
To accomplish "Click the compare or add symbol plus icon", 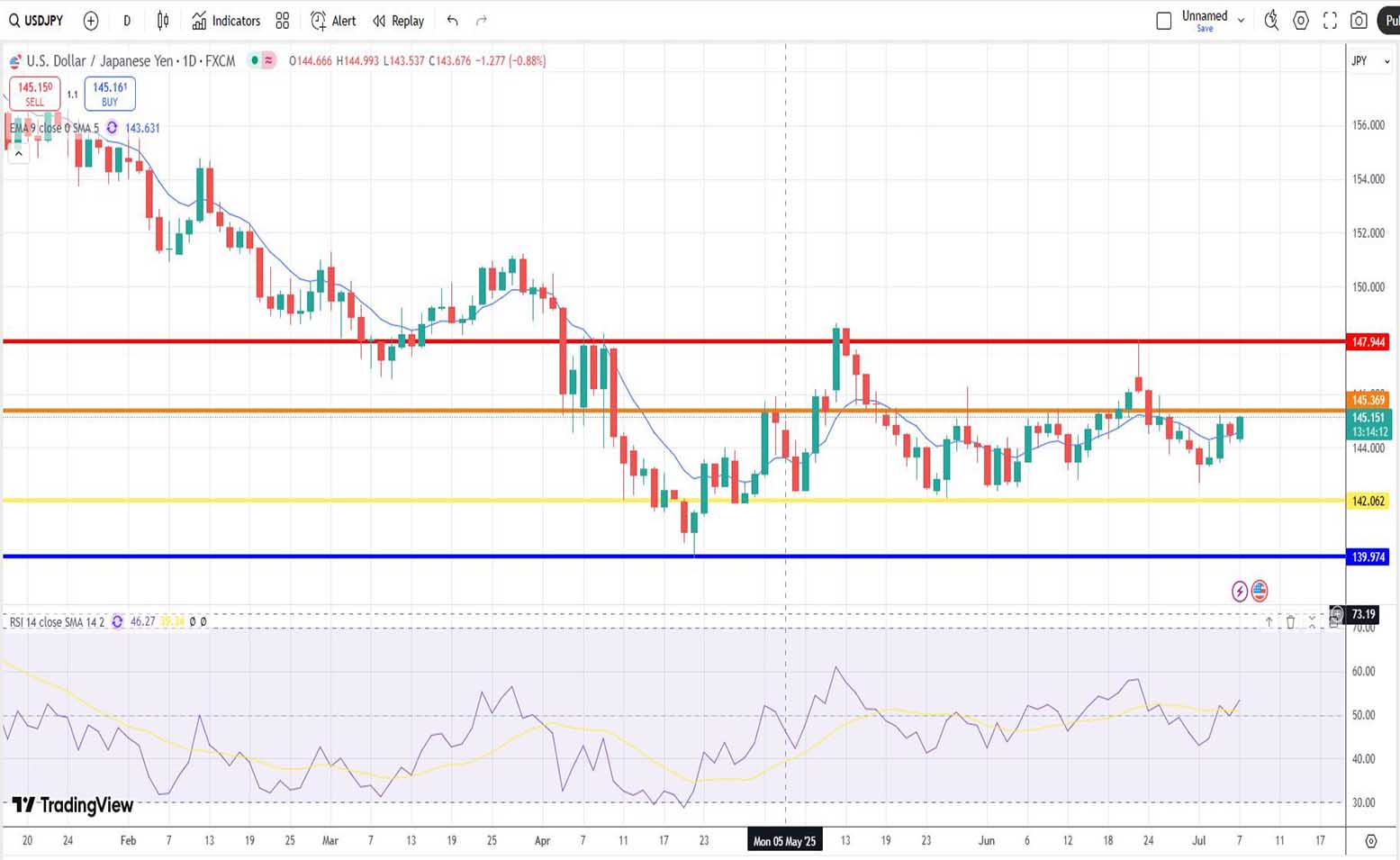I will coord(91,21).
